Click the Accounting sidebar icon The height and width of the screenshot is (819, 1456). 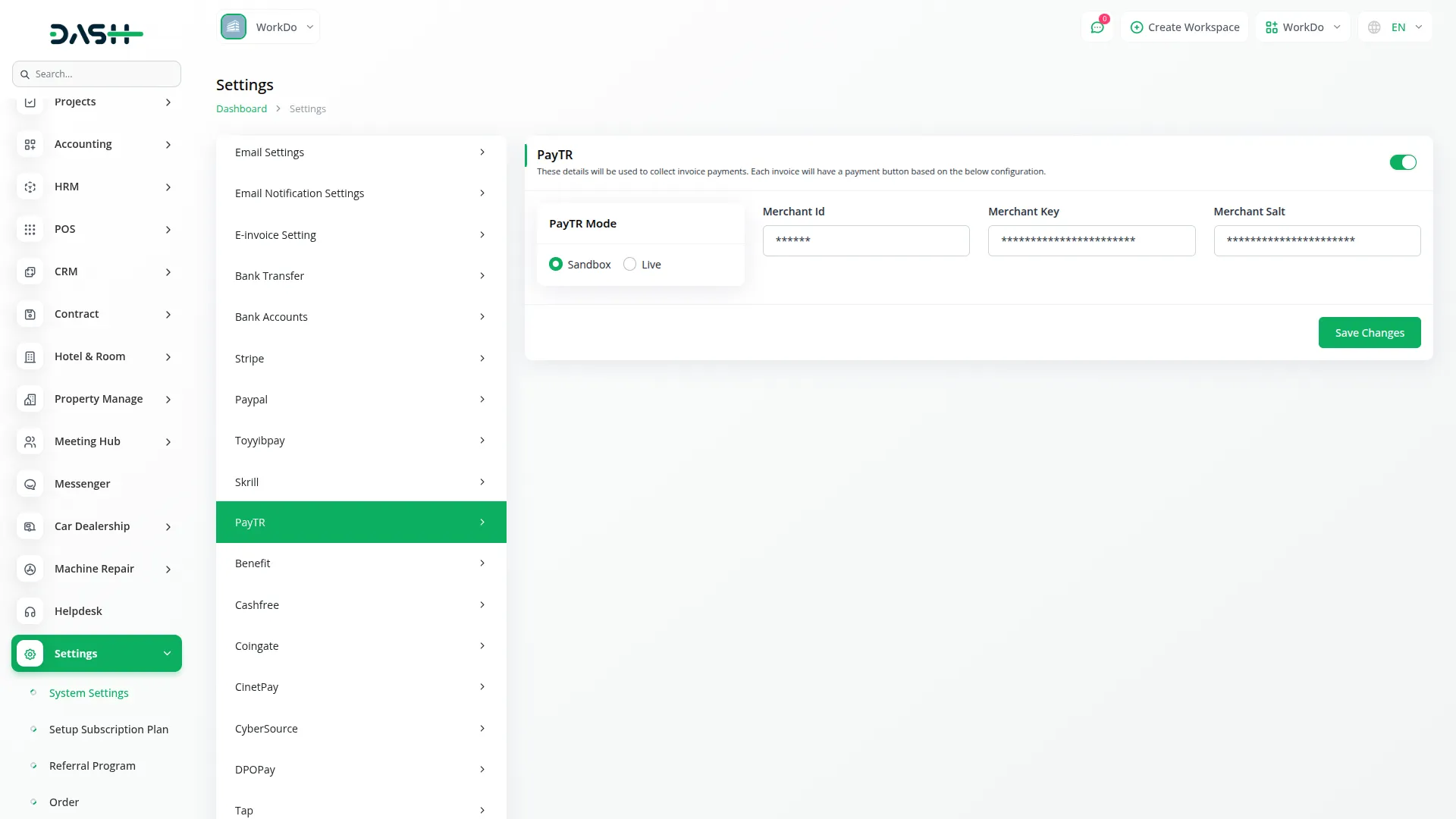tap(30, 144)
